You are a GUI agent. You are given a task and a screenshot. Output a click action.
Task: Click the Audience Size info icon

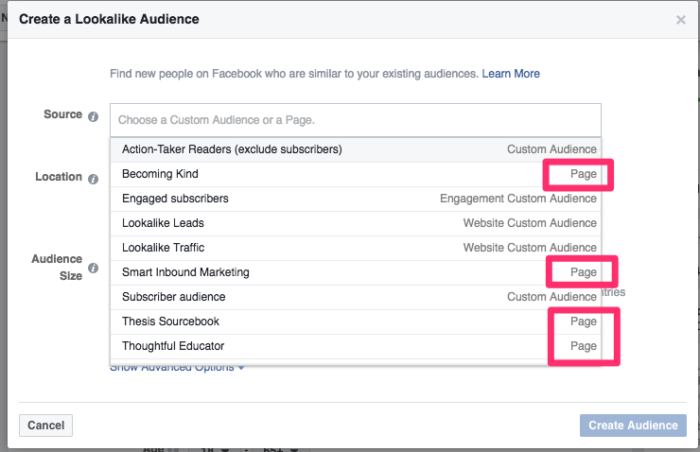point(93,268)
